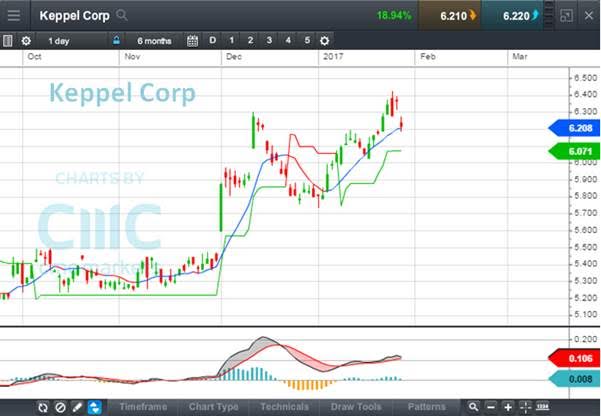
Task: Click the Feb label on time axis
Action: tap(428, 57)
